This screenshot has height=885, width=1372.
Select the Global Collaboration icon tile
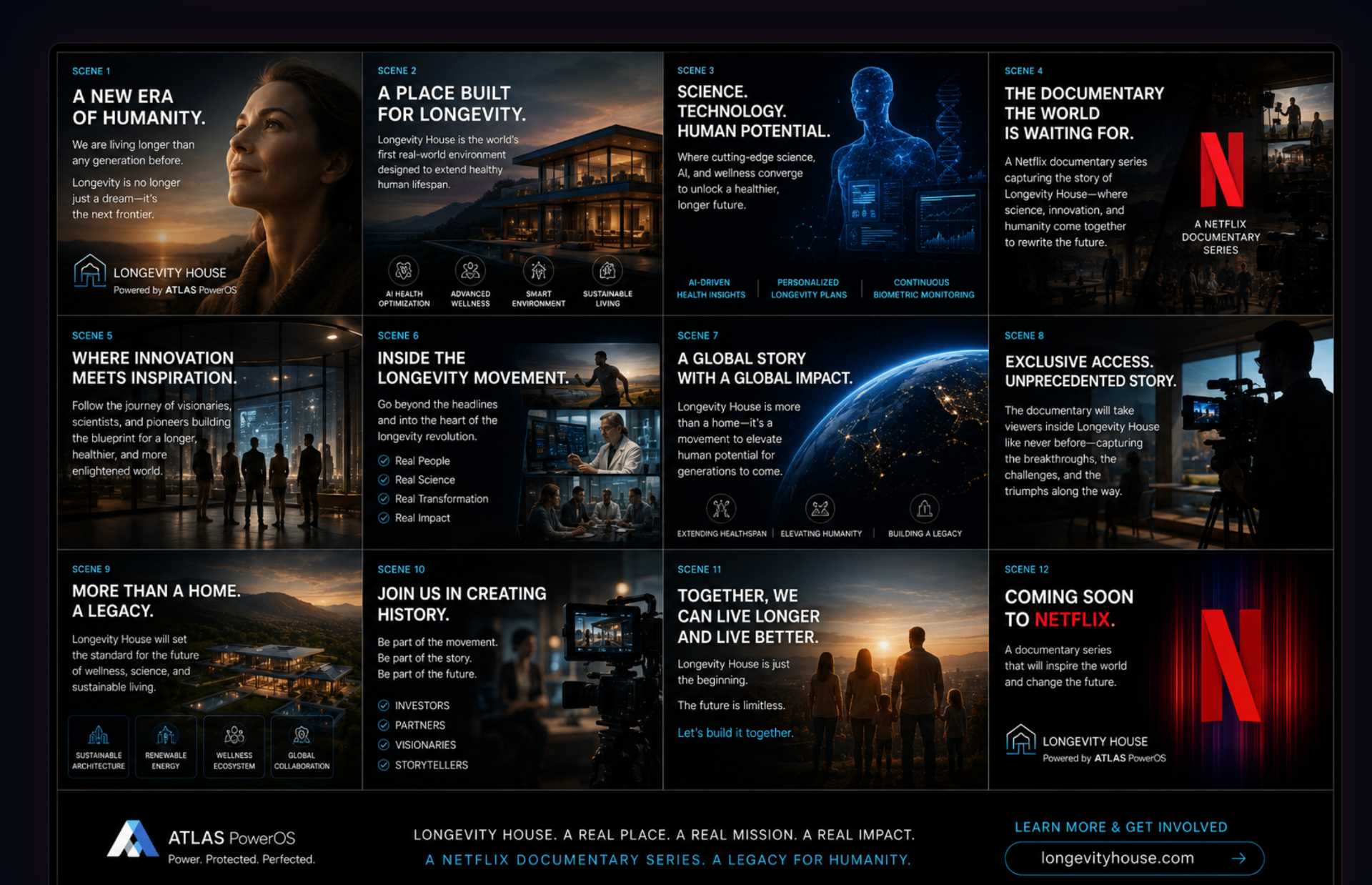[x=302, y=746]
